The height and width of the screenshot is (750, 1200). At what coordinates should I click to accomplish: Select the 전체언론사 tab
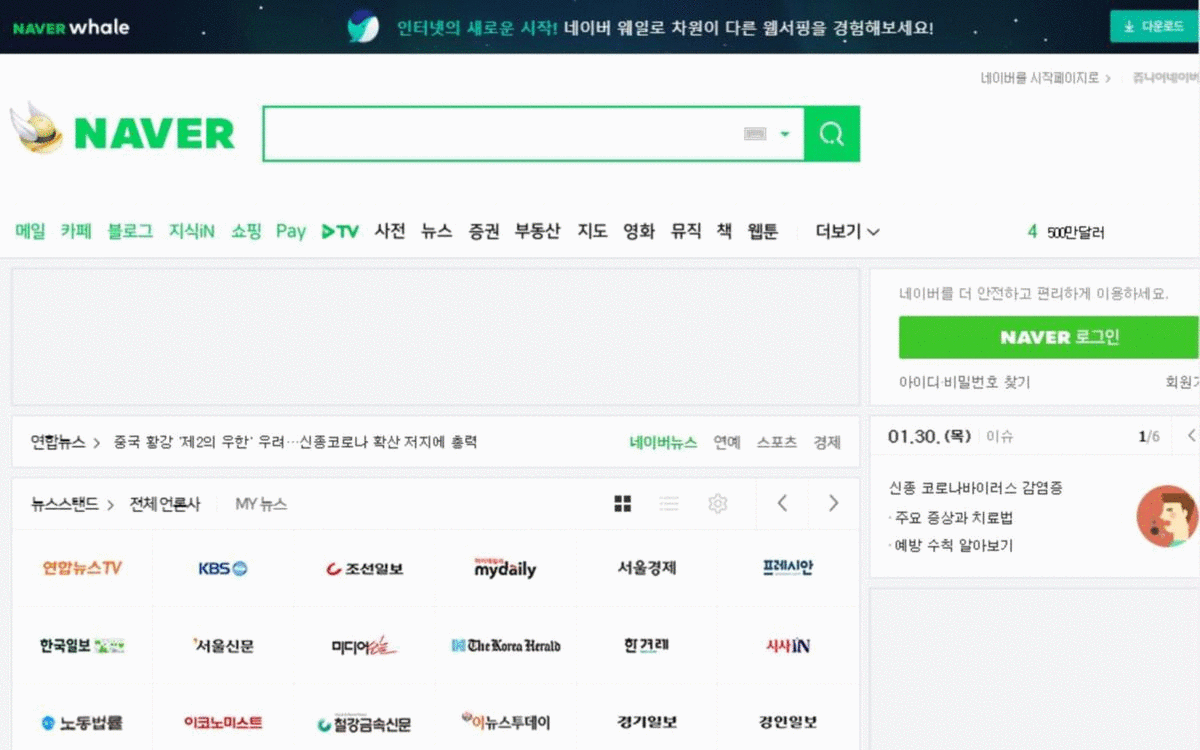pyautogui.click(x=165, y=504)
